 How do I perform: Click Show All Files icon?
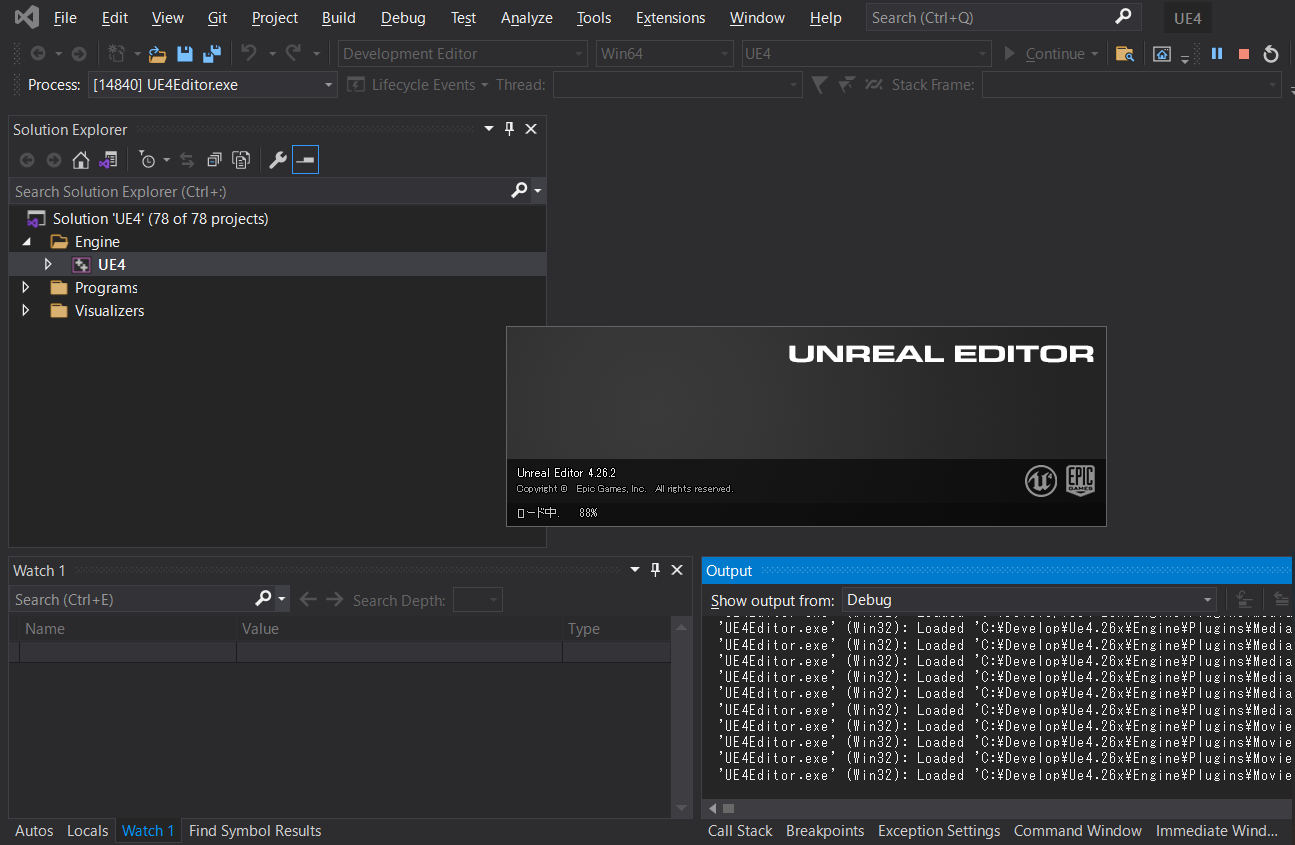[241, 160]
